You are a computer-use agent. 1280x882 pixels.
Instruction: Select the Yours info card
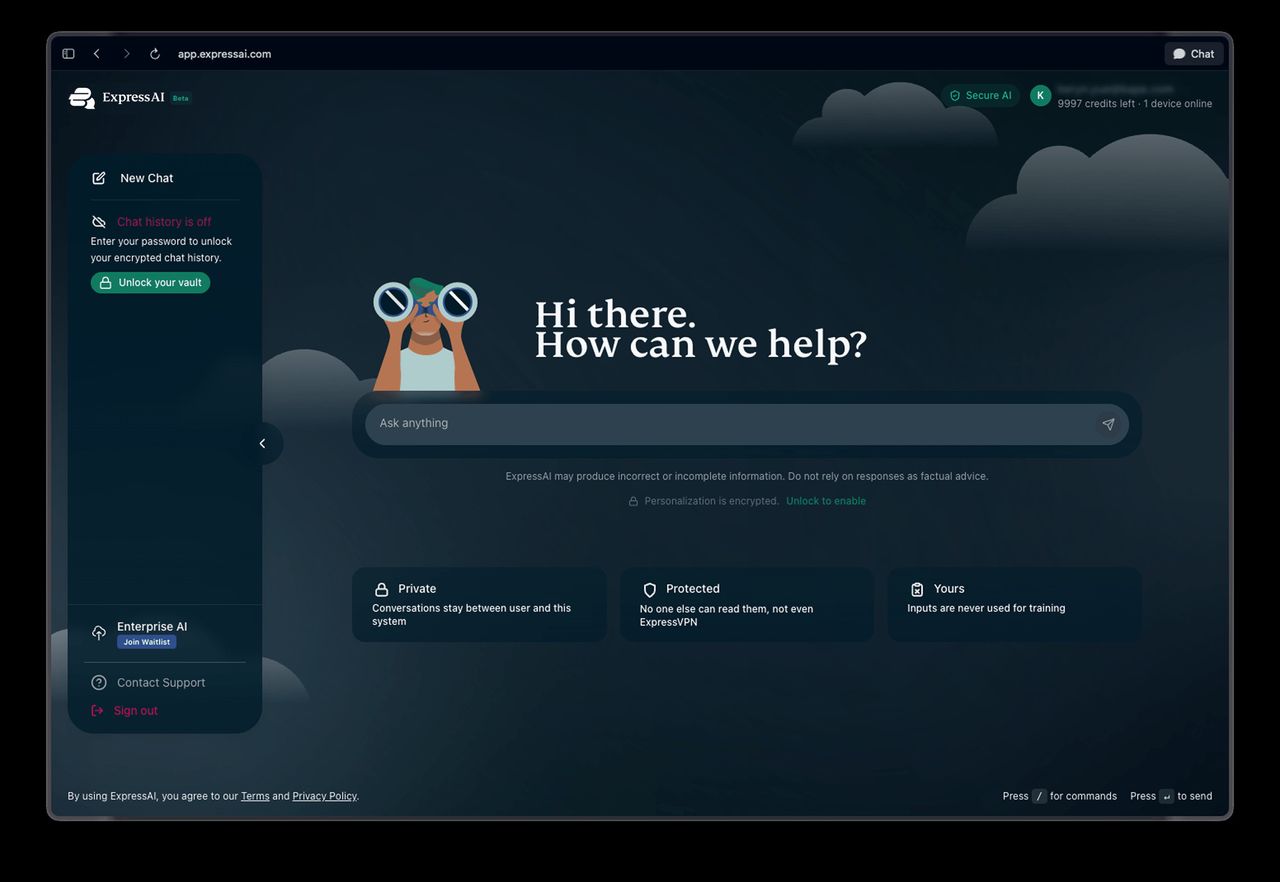1015,605
